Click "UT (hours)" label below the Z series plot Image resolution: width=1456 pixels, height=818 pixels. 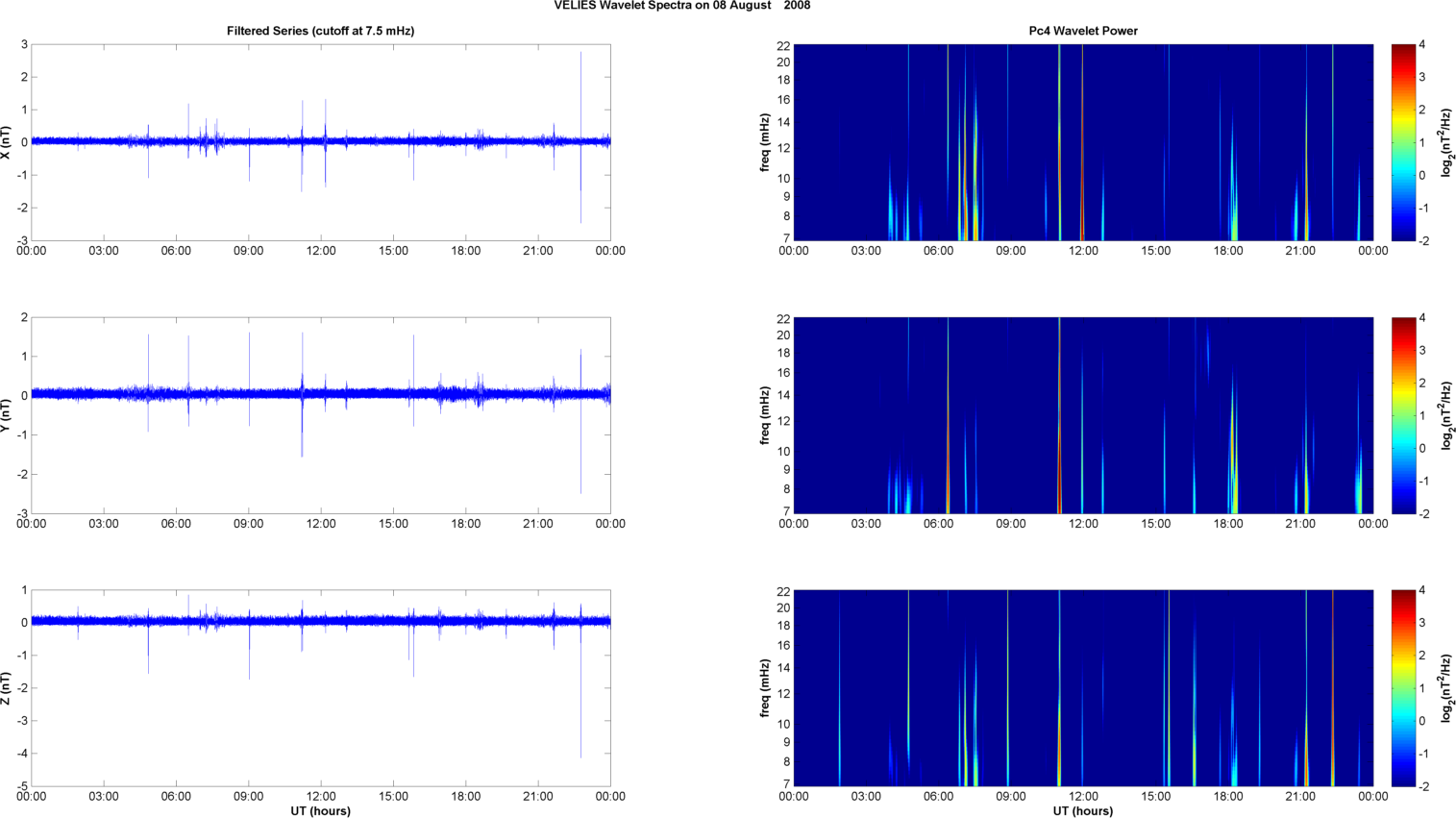coord(321,811)
